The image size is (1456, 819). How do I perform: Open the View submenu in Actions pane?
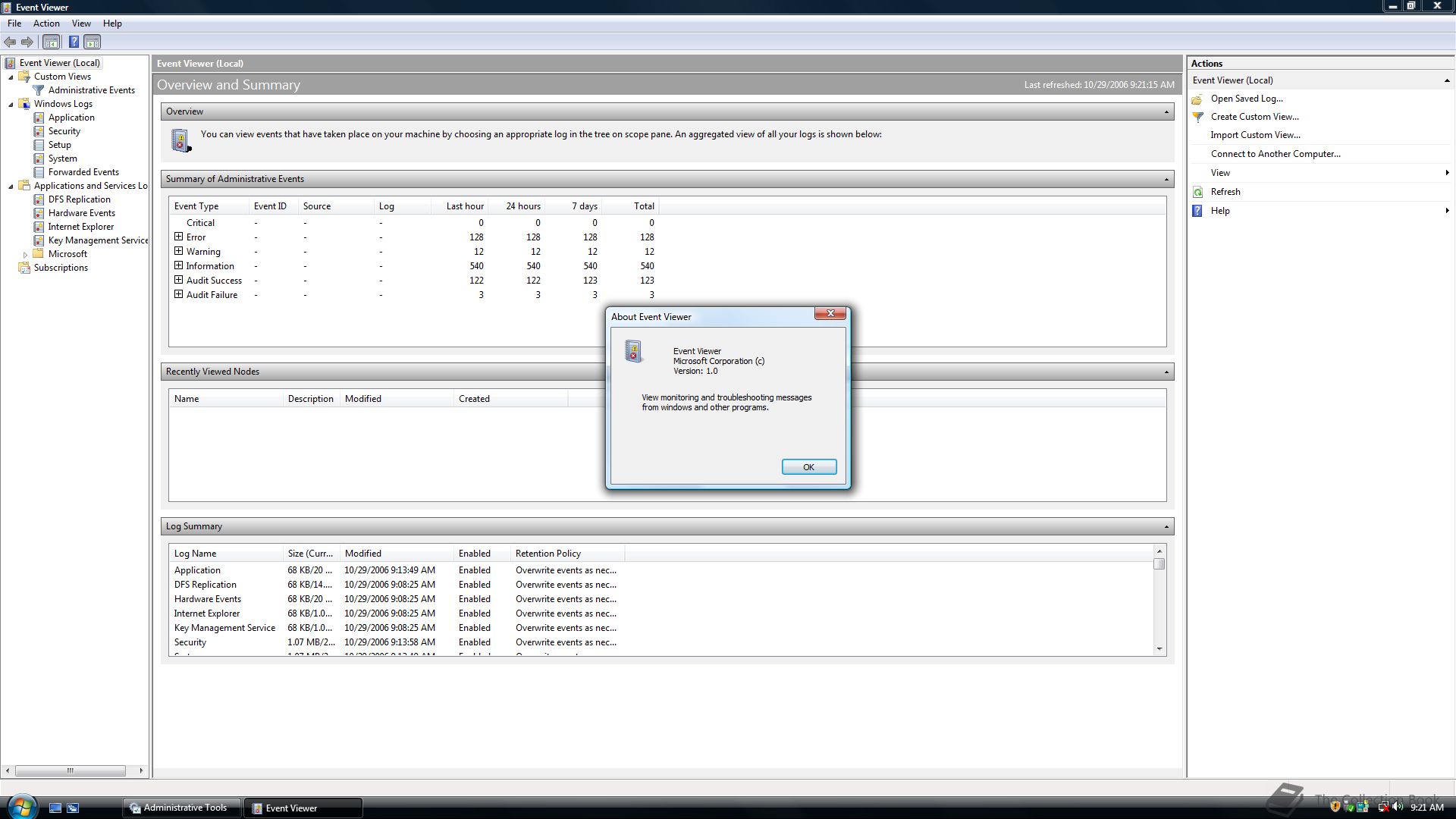coord(1320,173)
